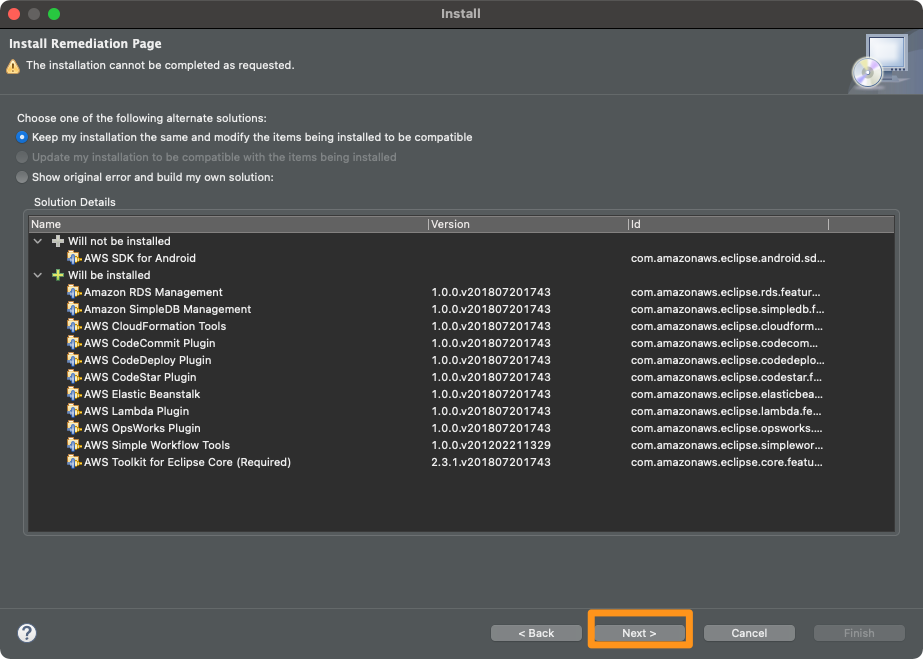Click the AWS Toolkit for Eclipse Core icon
The image size is (923, 659).
tap(74, 462)
